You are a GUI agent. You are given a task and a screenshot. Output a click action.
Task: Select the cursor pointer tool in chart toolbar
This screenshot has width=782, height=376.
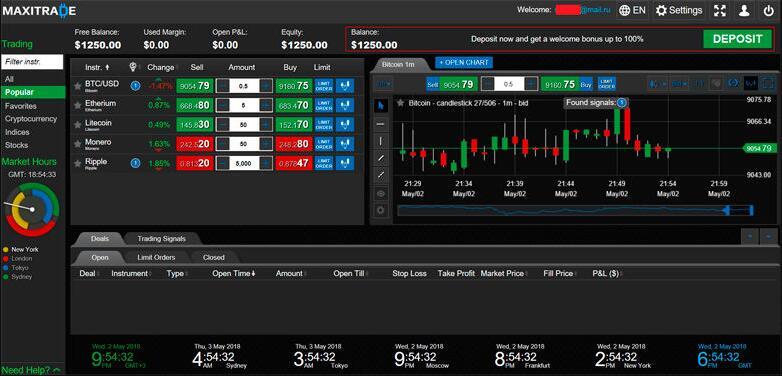381,106
